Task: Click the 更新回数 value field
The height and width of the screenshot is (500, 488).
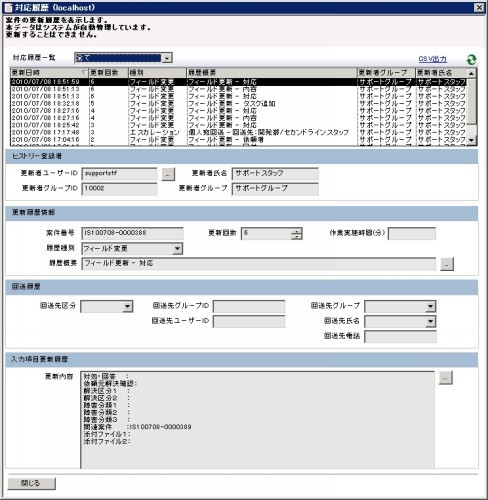Action: (x=266, y=233)
